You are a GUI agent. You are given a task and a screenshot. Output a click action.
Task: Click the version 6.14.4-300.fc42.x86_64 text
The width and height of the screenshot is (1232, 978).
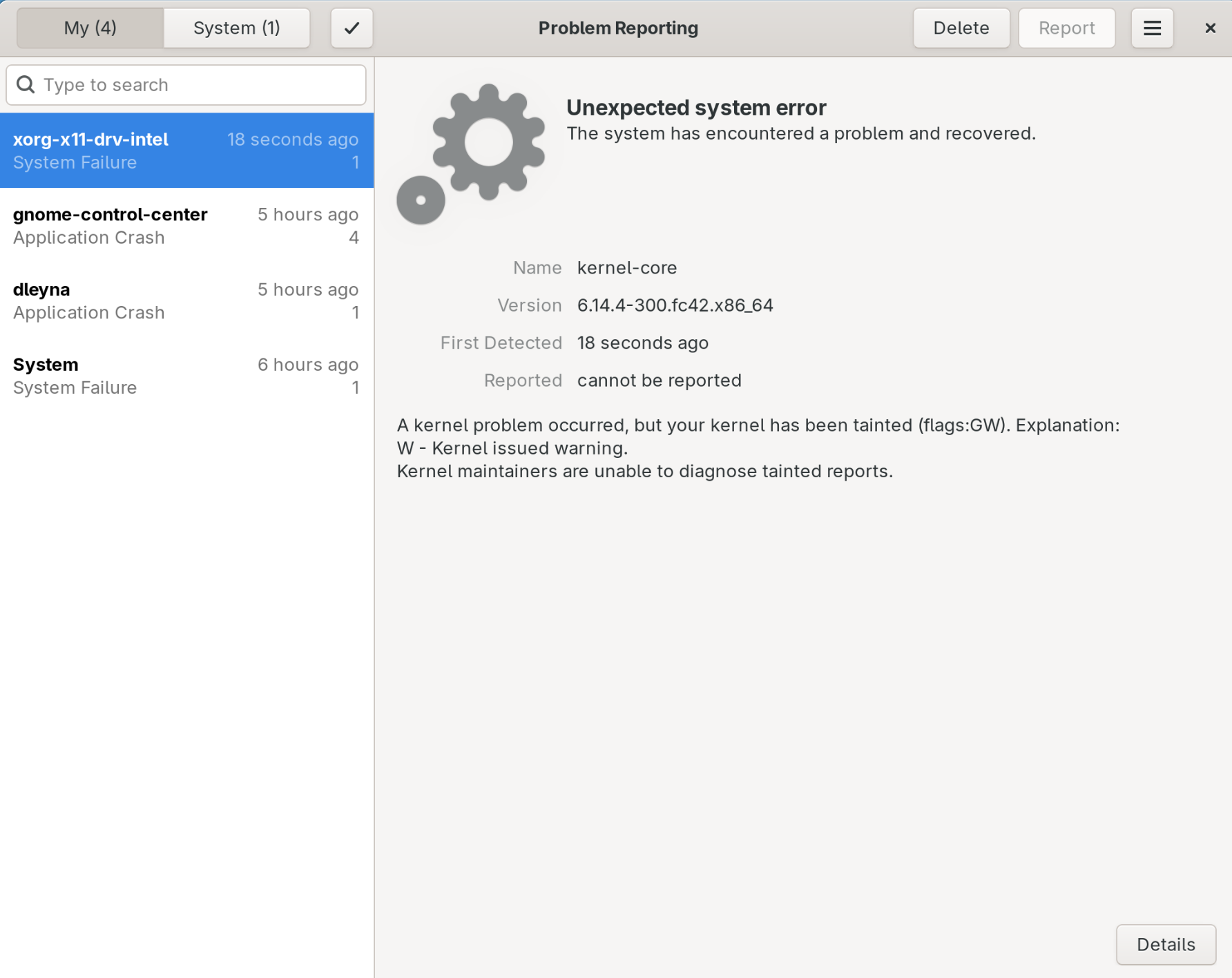pos(675,305)
